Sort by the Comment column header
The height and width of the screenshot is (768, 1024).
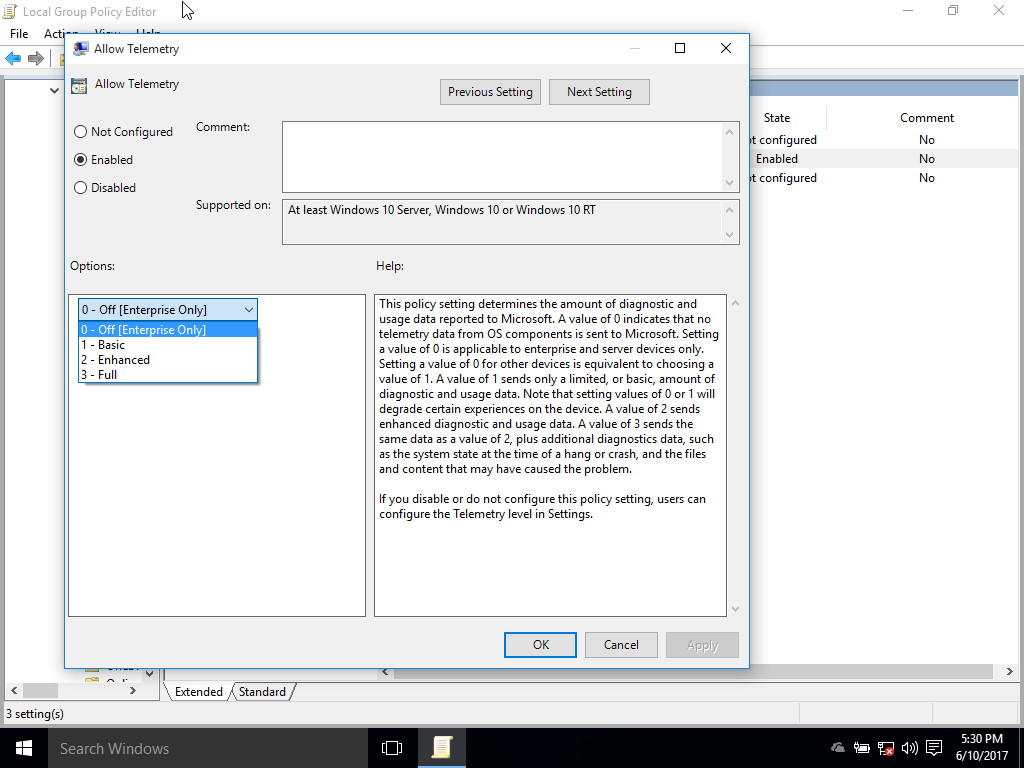tap(926, 118)
